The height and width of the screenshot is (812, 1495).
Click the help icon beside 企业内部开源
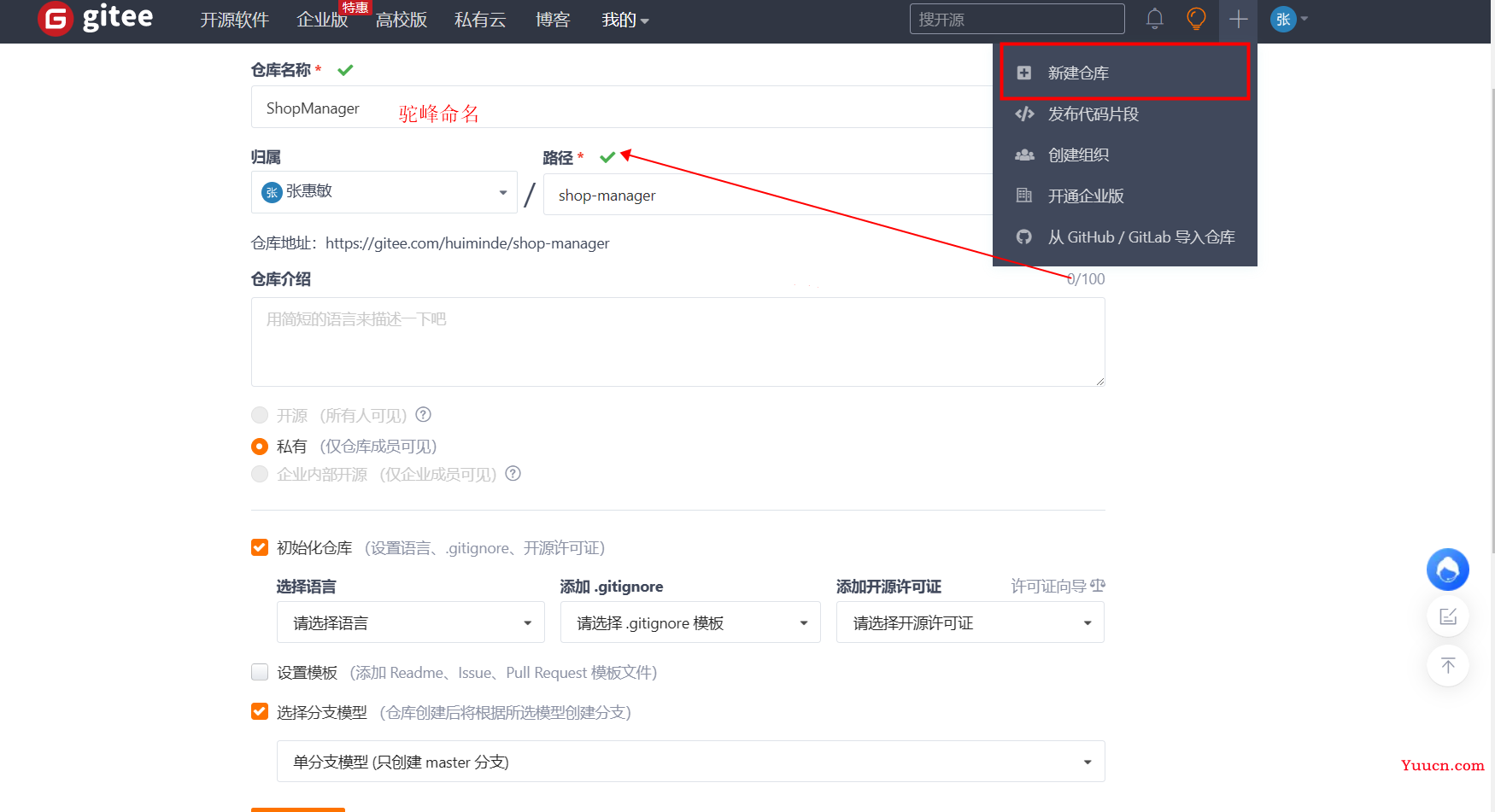coord(513,474)
